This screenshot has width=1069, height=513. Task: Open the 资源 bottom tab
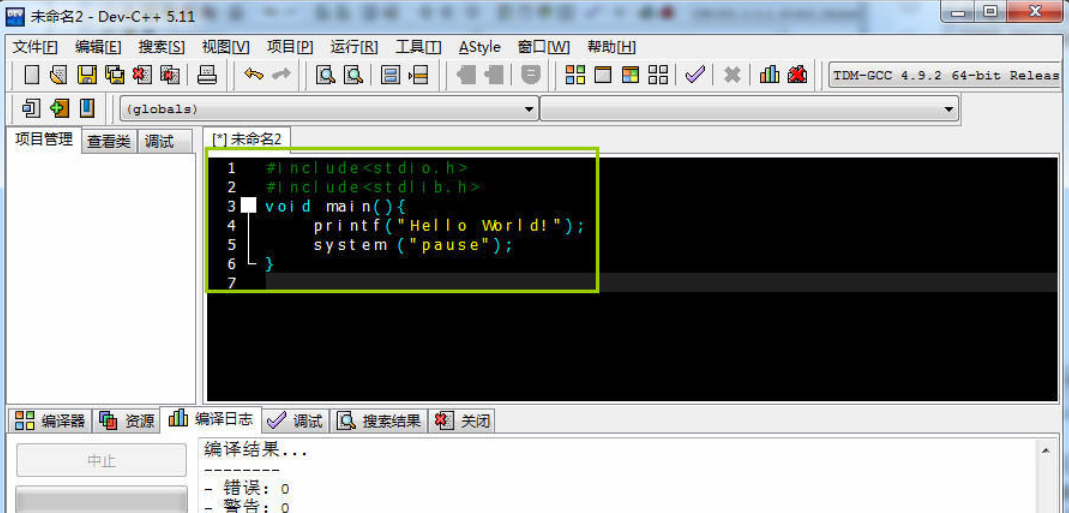click(127, 421)
